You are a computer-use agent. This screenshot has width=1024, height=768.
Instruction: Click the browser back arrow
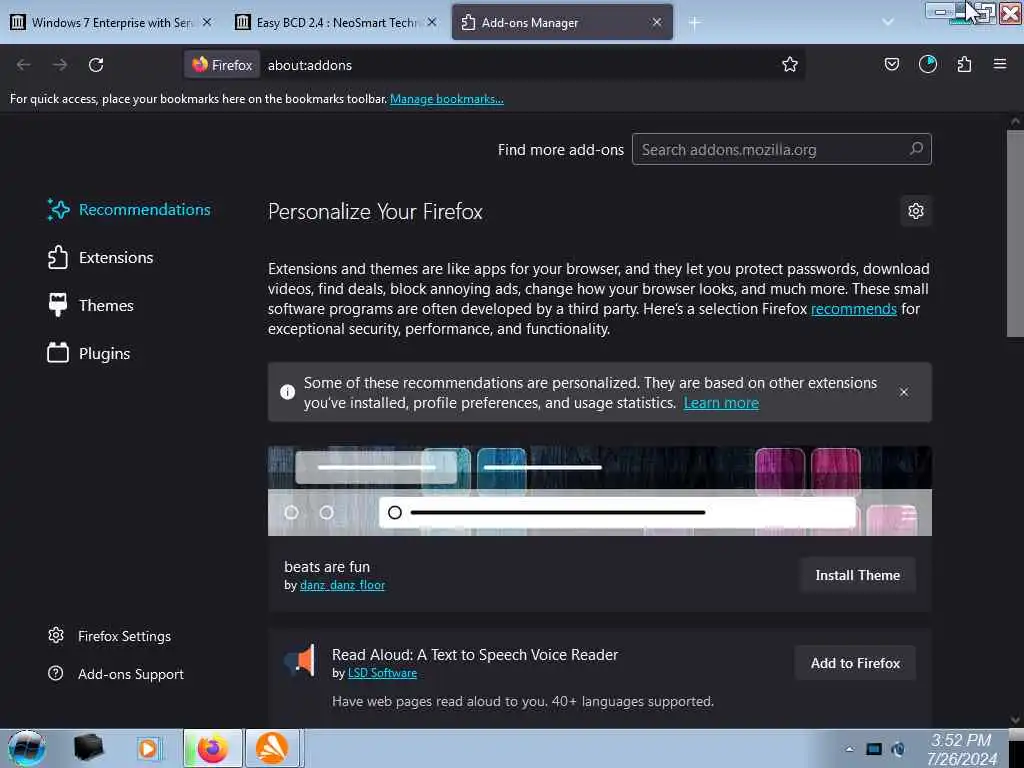click(24, 65)
